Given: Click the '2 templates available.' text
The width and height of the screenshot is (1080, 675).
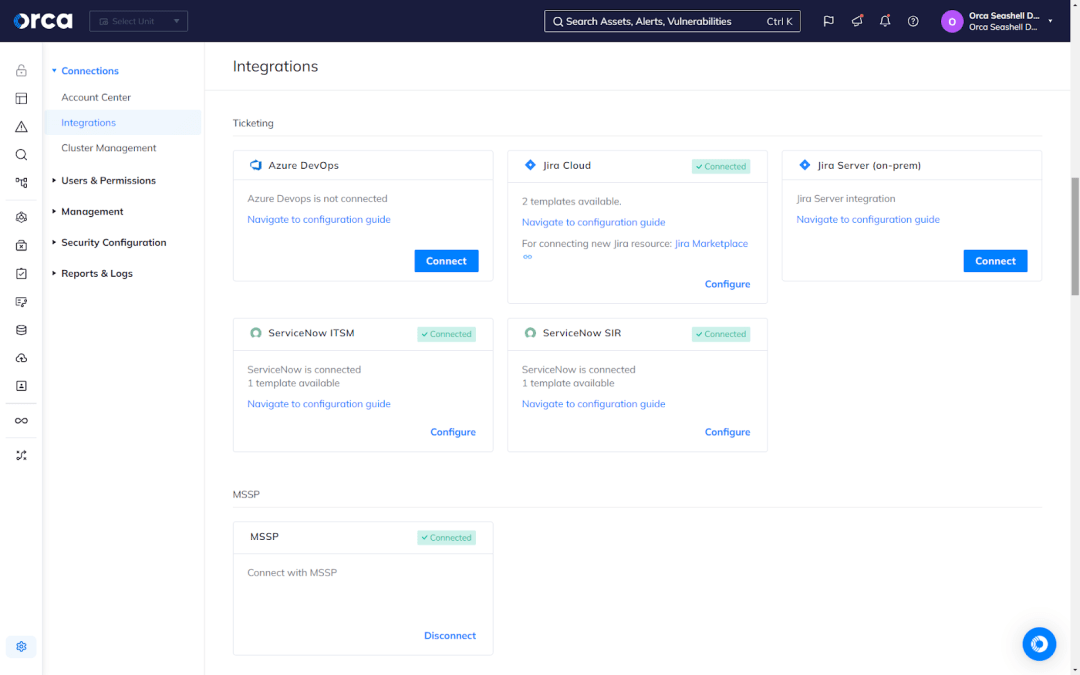Looking at the screenshot, I should pos(572,201).
